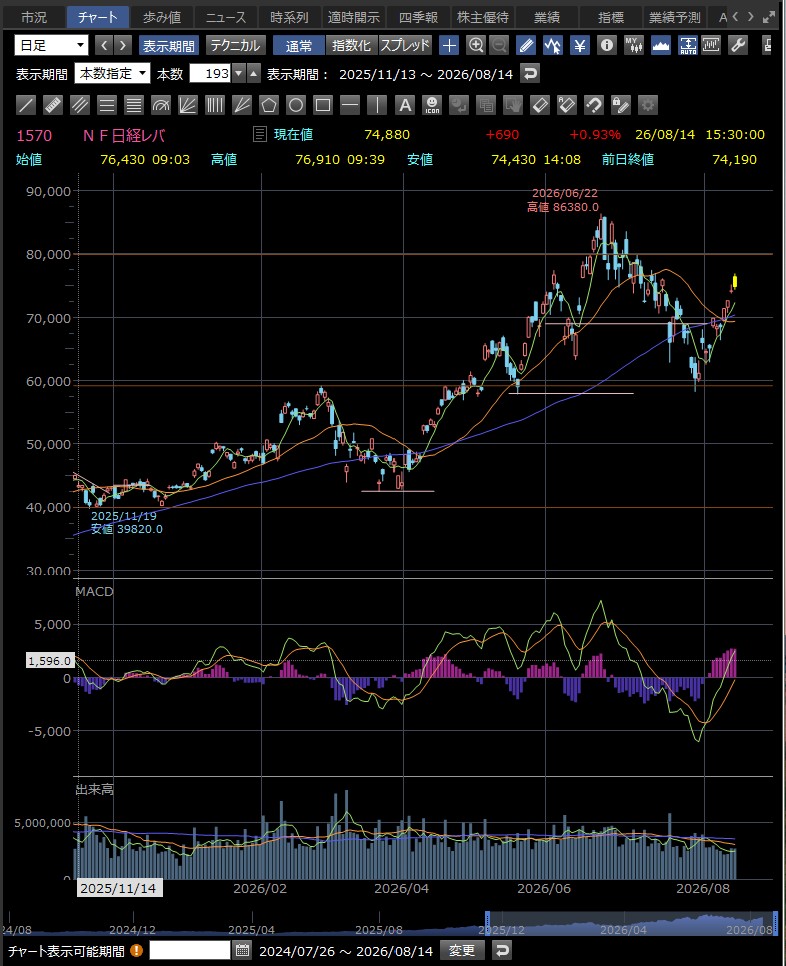The width and height of the screenshot is (786, 966).
Task: Select the Gann fan lines tool
Action: (242, 105)
